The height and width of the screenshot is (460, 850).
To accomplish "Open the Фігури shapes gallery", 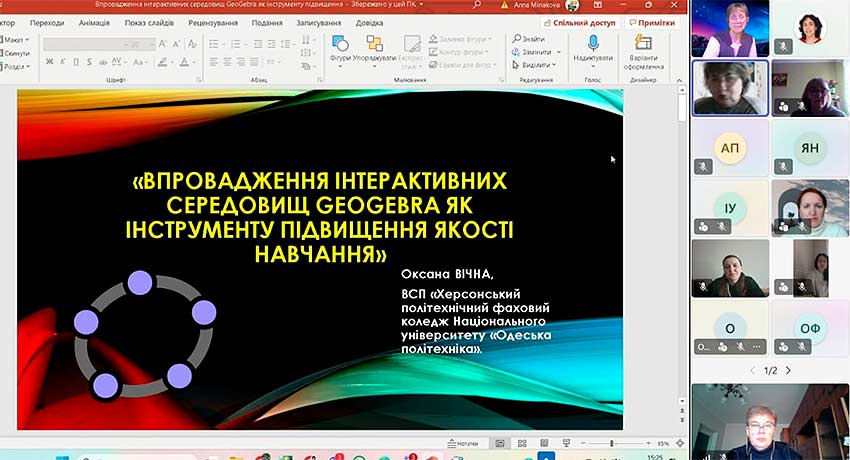I will pos(340,49).
